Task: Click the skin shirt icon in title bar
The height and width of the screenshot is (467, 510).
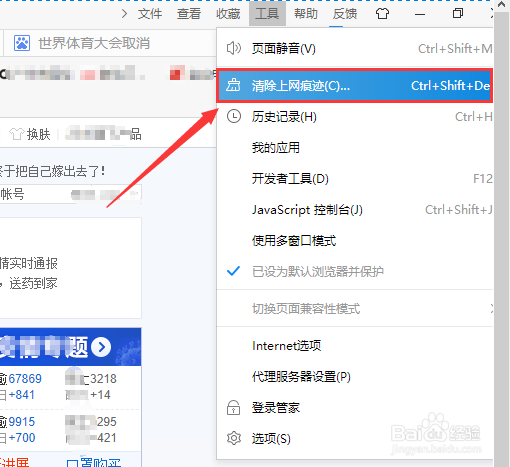Action: point(382,14)
